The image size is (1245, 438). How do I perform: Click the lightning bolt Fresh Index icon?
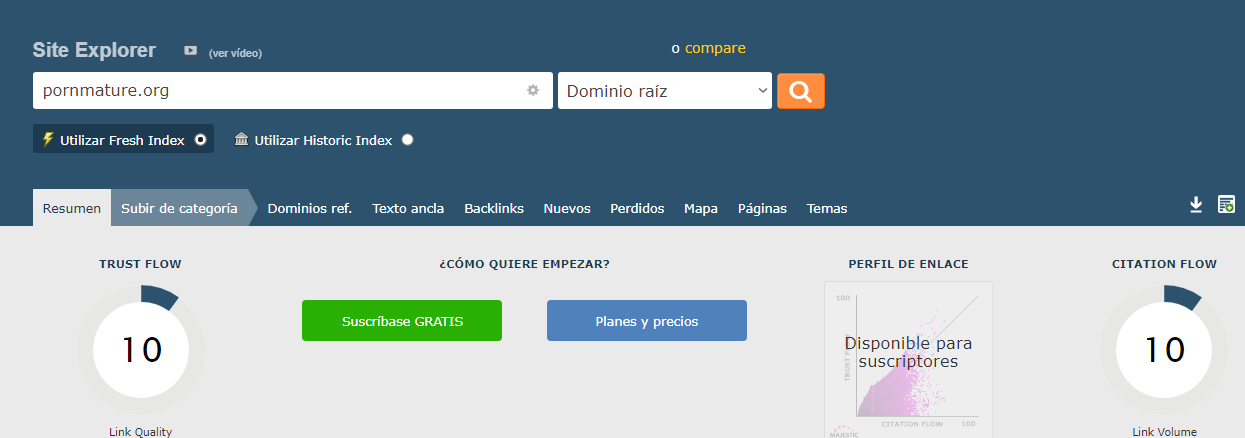point(47,140)
